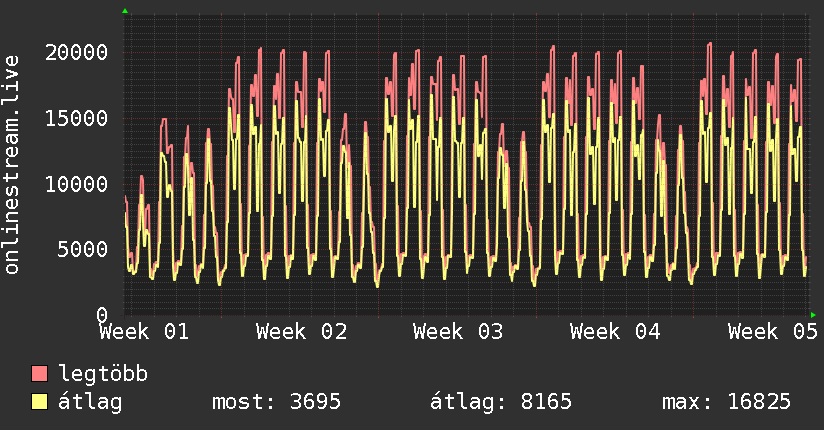
Task: Click the Week 01 axis label
Action: click(x=144, y=332)
